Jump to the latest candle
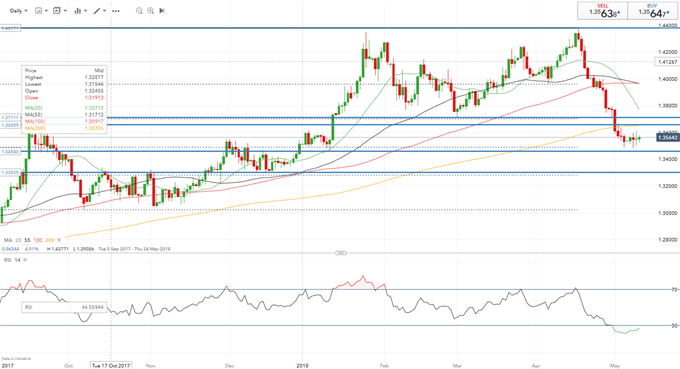The image size is (680, 369). (162, 11)
